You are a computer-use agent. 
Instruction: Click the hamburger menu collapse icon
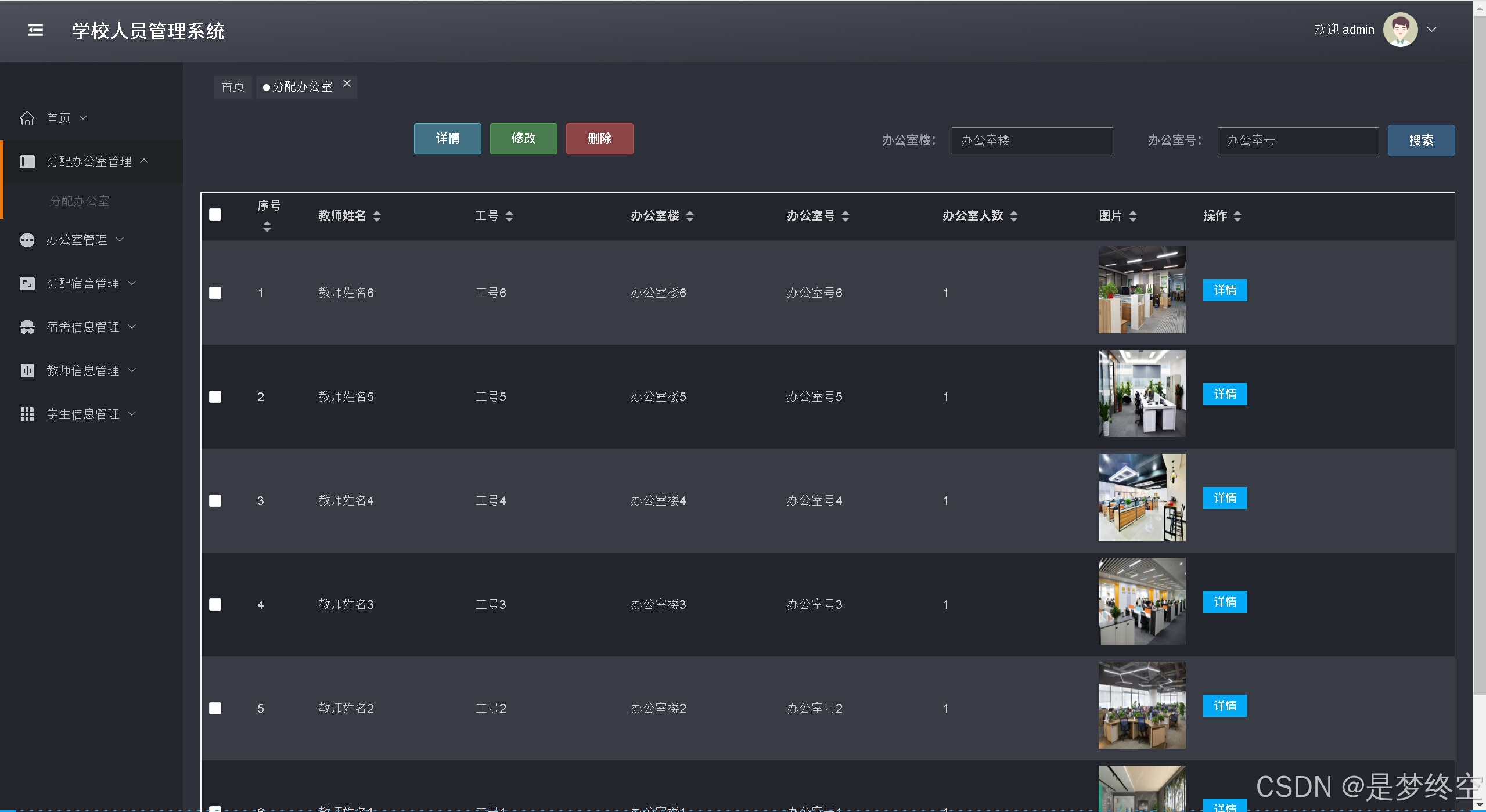[35, 30]
